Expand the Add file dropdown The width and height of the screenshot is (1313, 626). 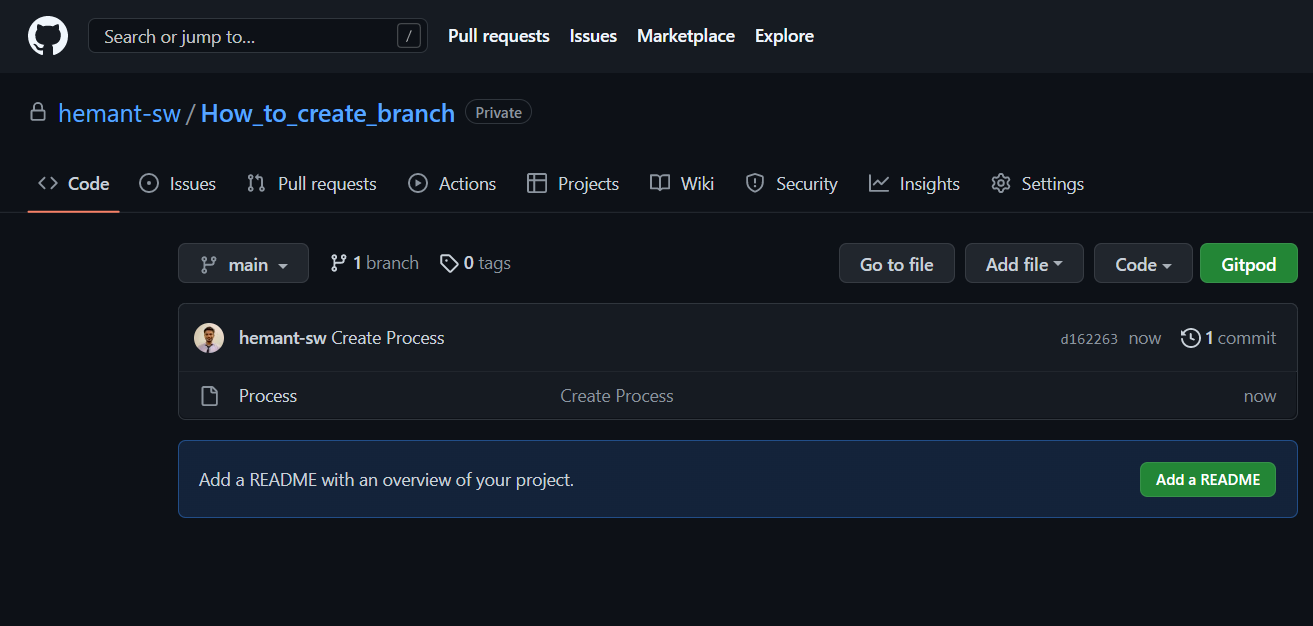(1024, 264)
